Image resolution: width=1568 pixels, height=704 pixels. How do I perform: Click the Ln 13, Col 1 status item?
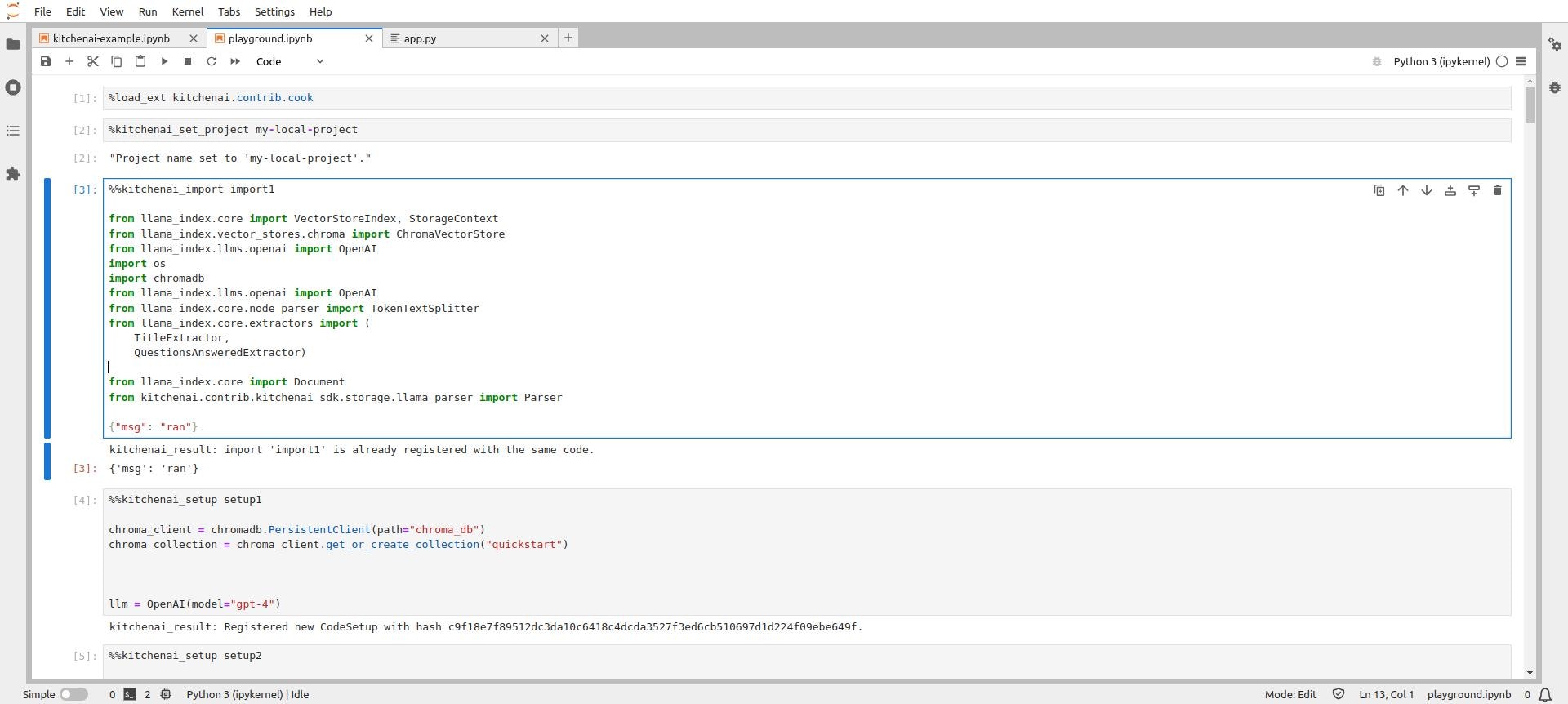[1386, 694]
